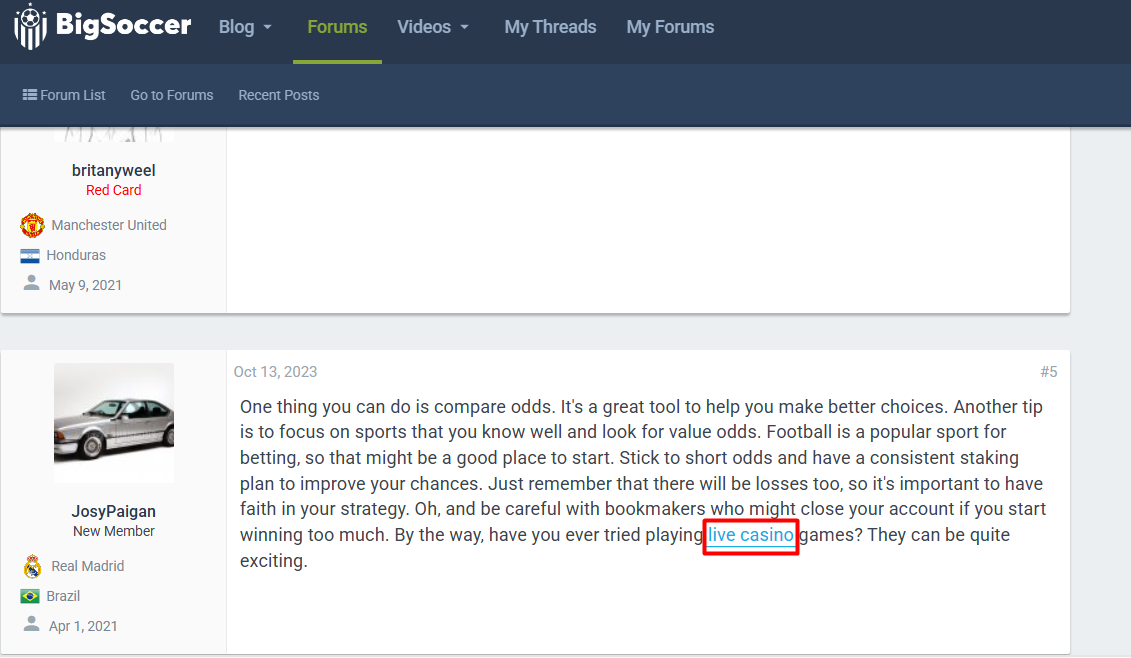Open britanyweel's profile name link
1131x658 pixels.
(x=114, y=170)
